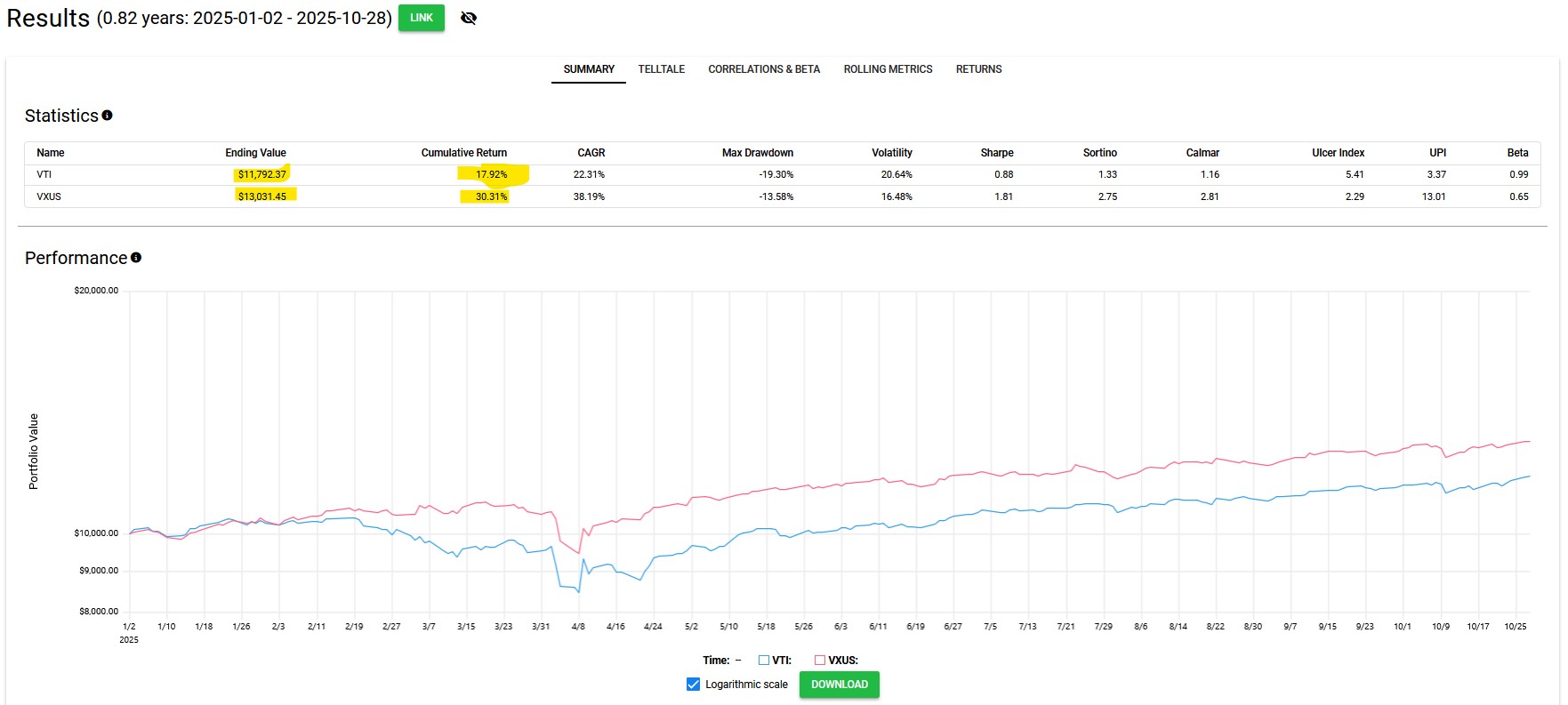Click the VTI row name cell
This screenshot has height=705, width=1568.
click(44, 174)
